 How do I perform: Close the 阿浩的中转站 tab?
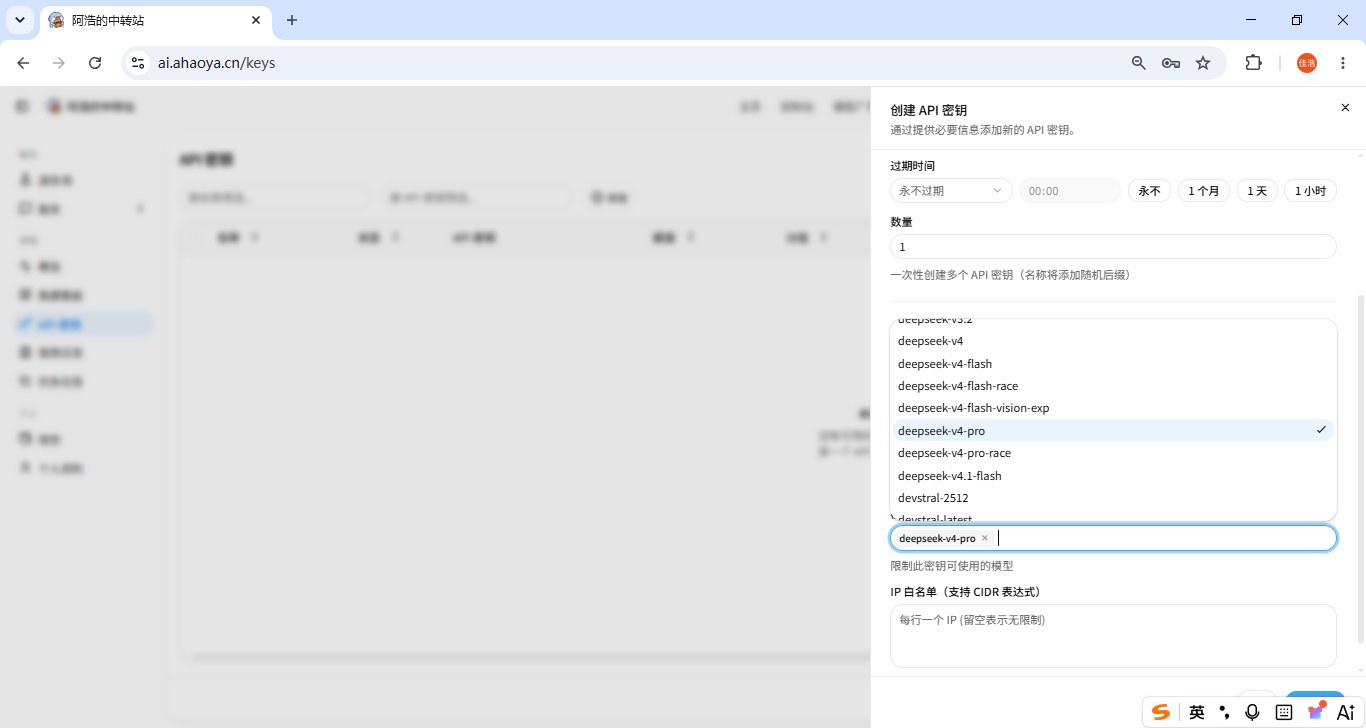[x=256, y=20]
